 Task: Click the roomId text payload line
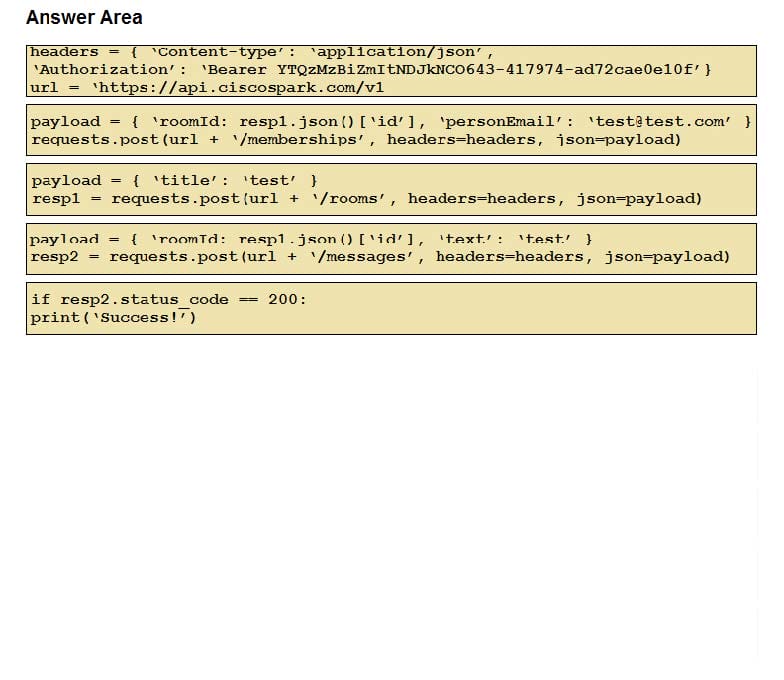click(x=311, y=239)
